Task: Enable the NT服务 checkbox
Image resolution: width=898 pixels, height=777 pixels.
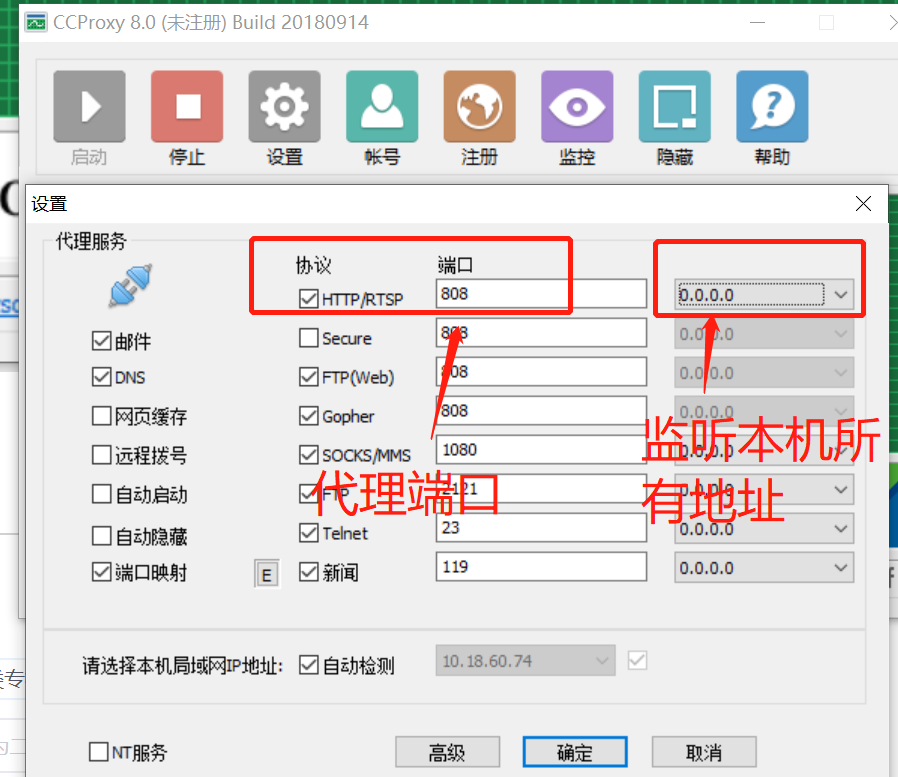Action: pyautogui.click(x=99, y=752)
